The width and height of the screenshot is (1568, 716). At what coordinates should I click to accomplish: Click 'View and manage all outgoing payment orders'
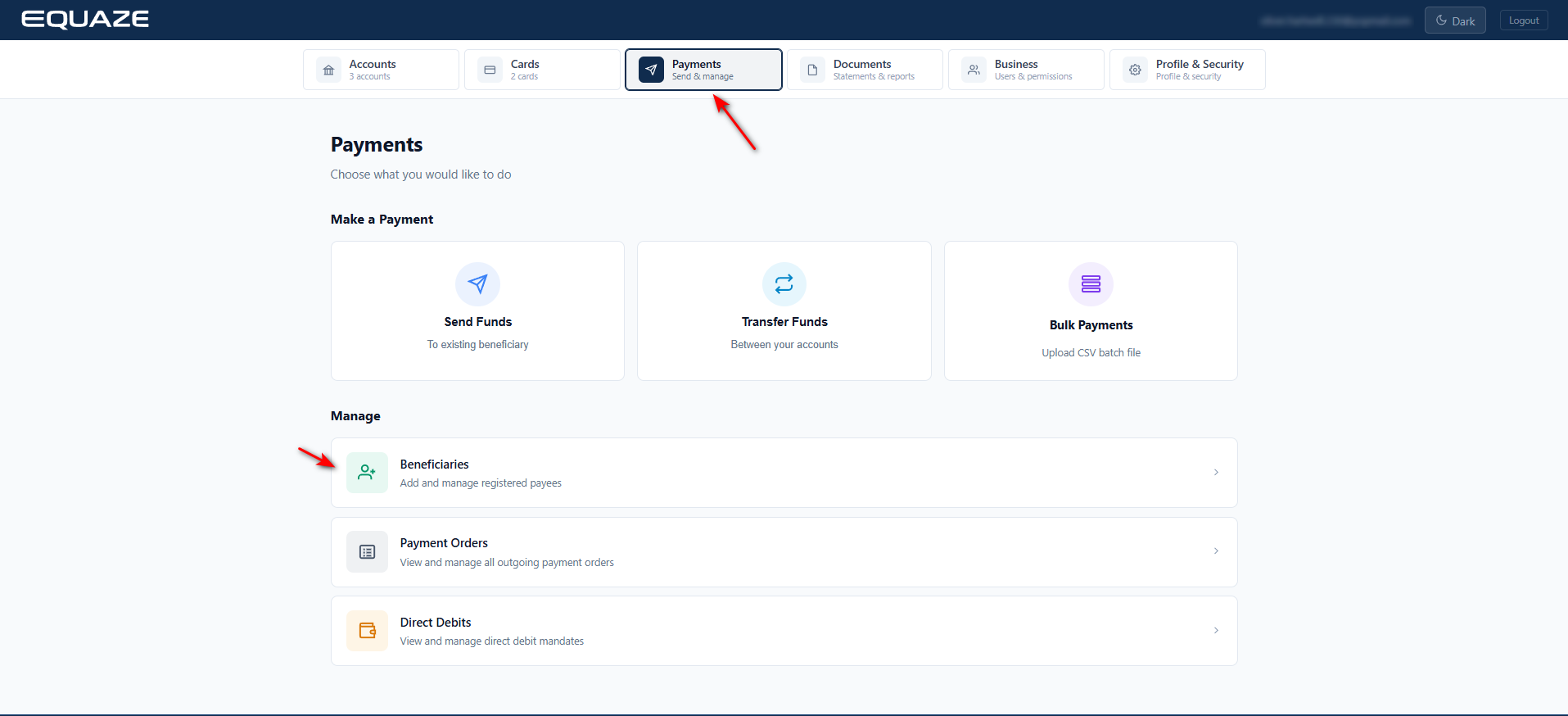click(507, 563)
